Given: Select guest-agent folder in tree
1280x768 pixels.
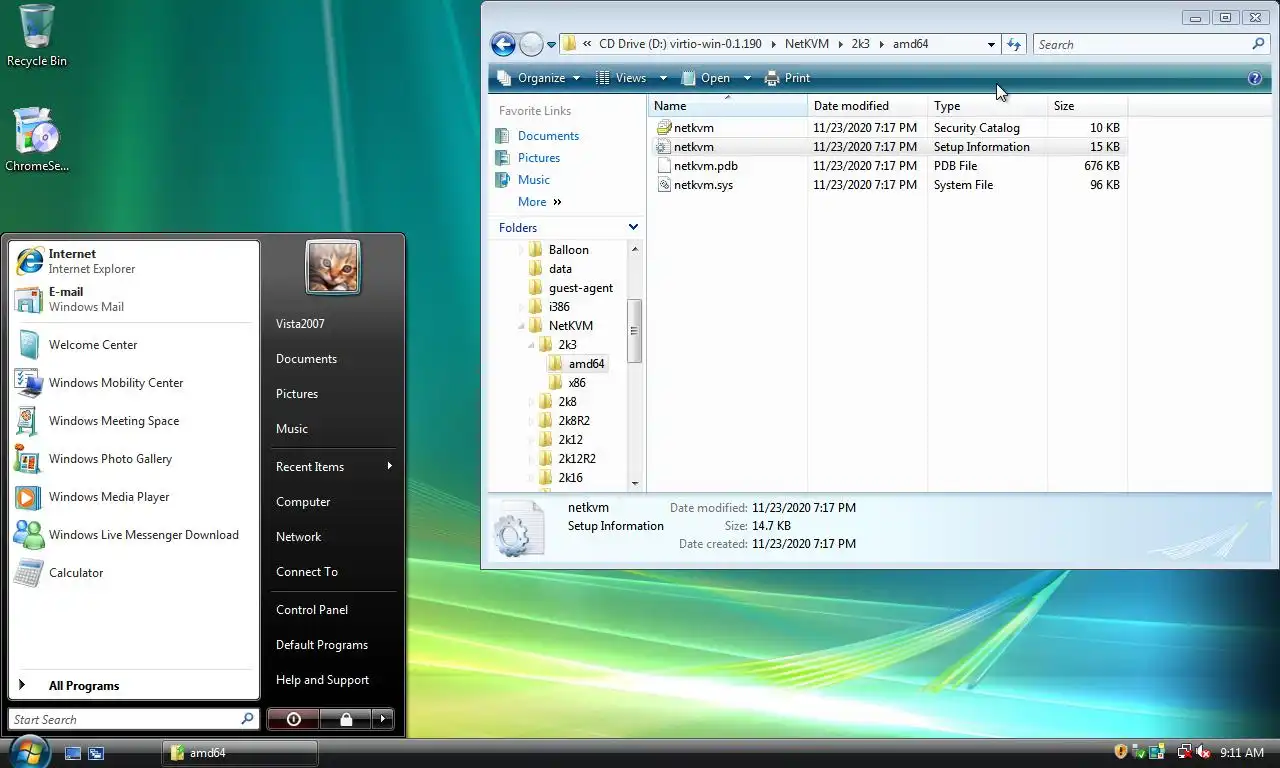Looking at the screenshot, I should tap(580, 288).
